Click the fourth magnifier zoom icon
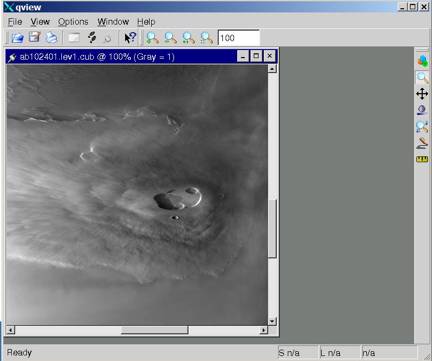 pyautogui.click(x=206, y=38)
